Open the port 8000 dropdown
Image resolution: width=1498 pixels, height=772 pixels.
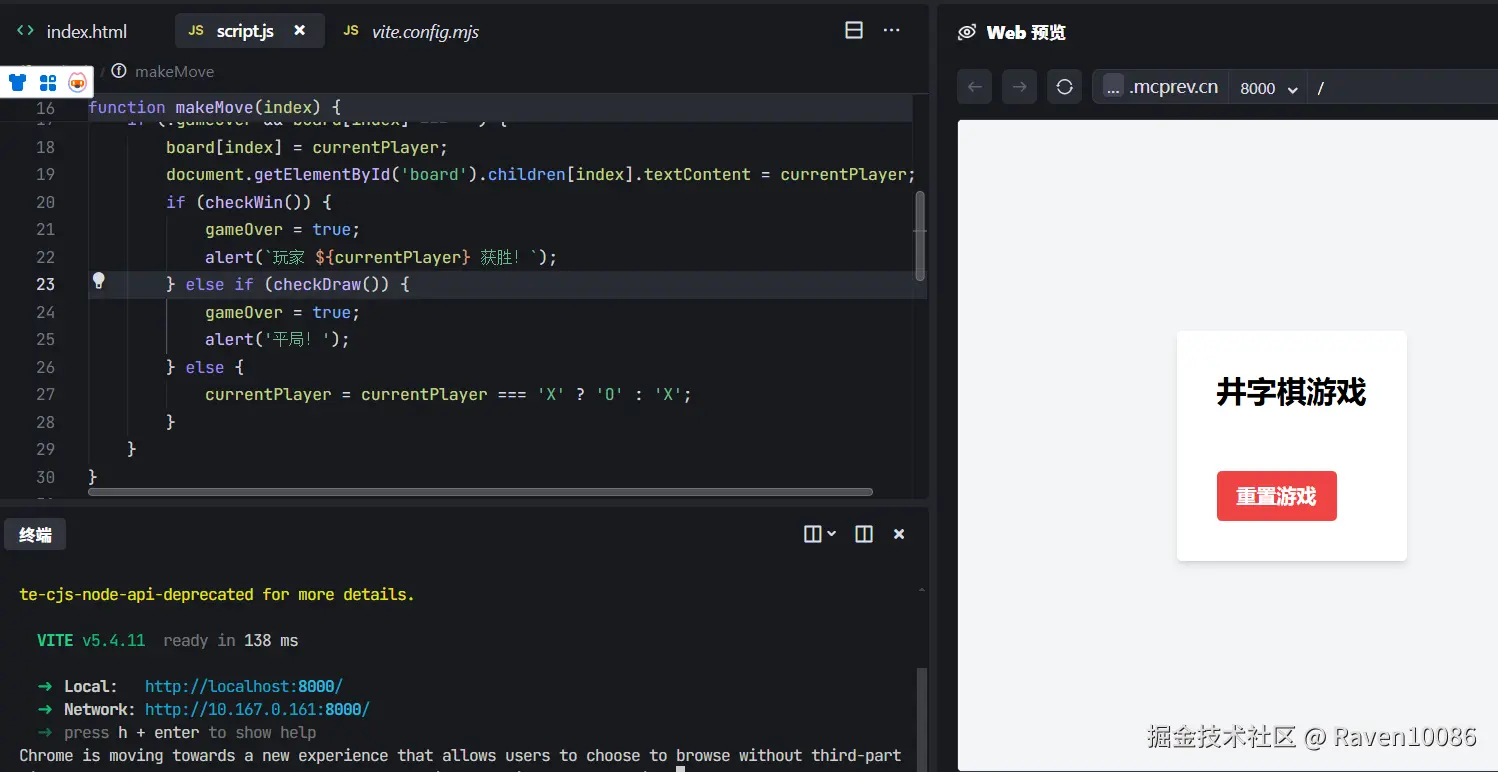1268,88
